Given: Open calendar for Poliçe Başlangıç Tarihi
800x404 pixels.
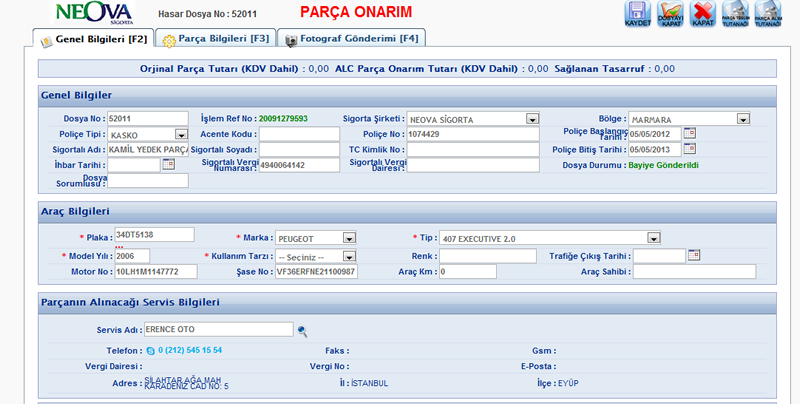Looking at the screenshot, I should click(689, 134).
